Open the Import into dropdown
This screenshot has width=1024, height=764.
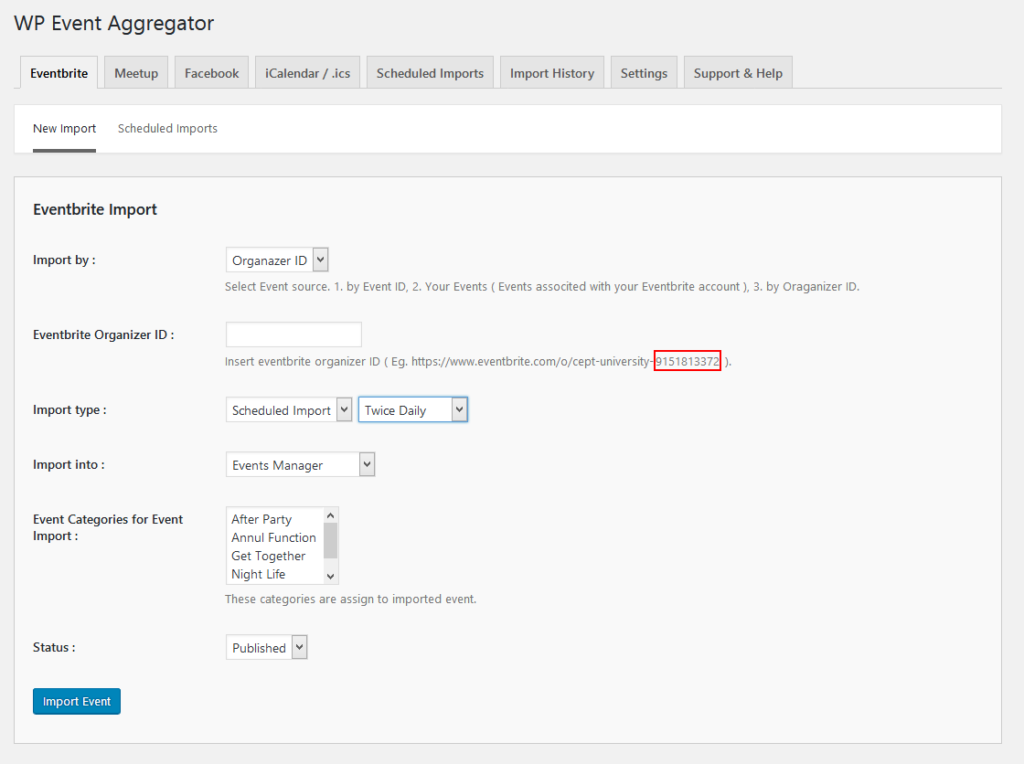(x=300, y=464)
